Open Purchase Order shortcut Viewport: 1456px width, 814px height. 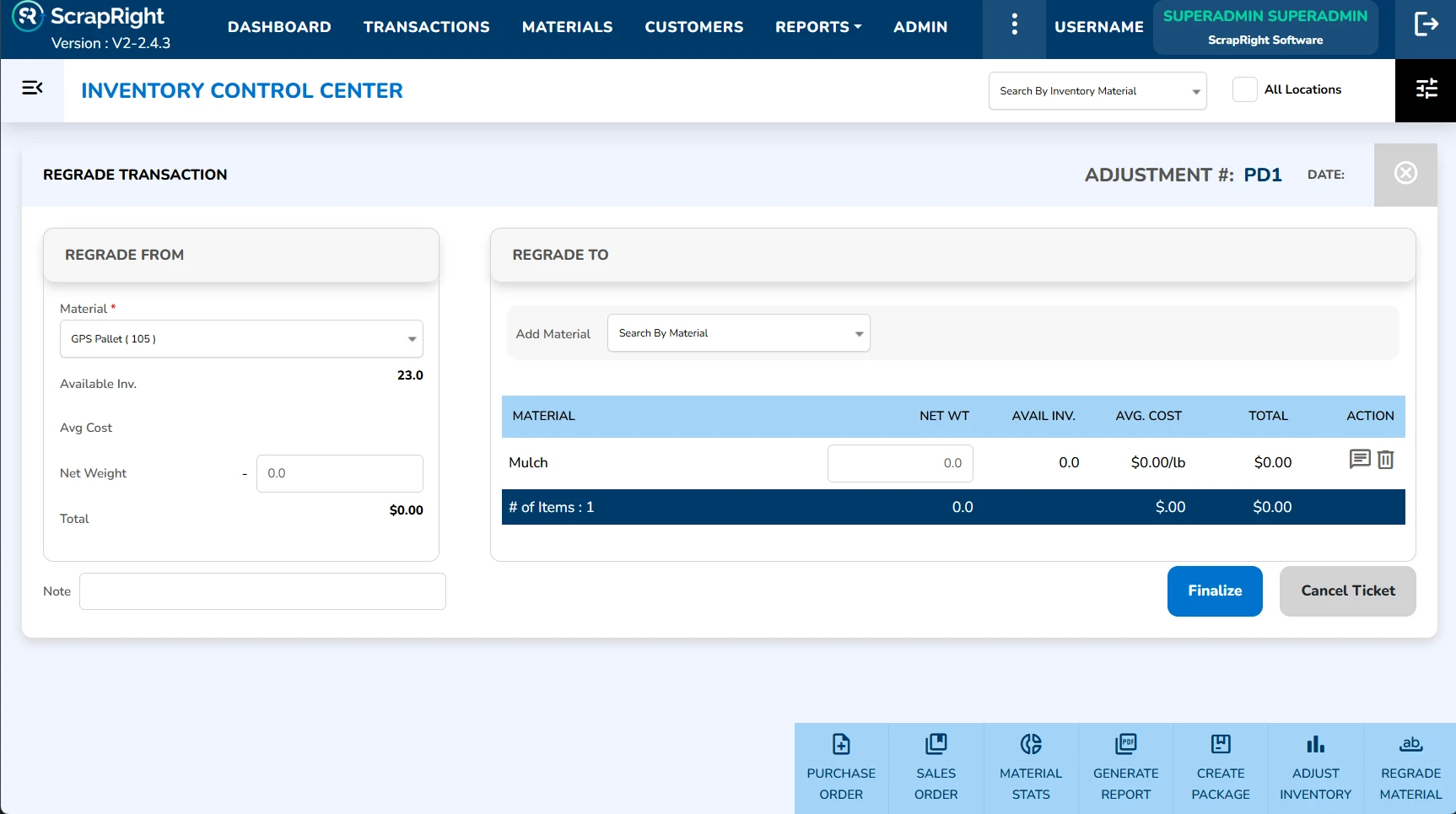pos(841,768)
